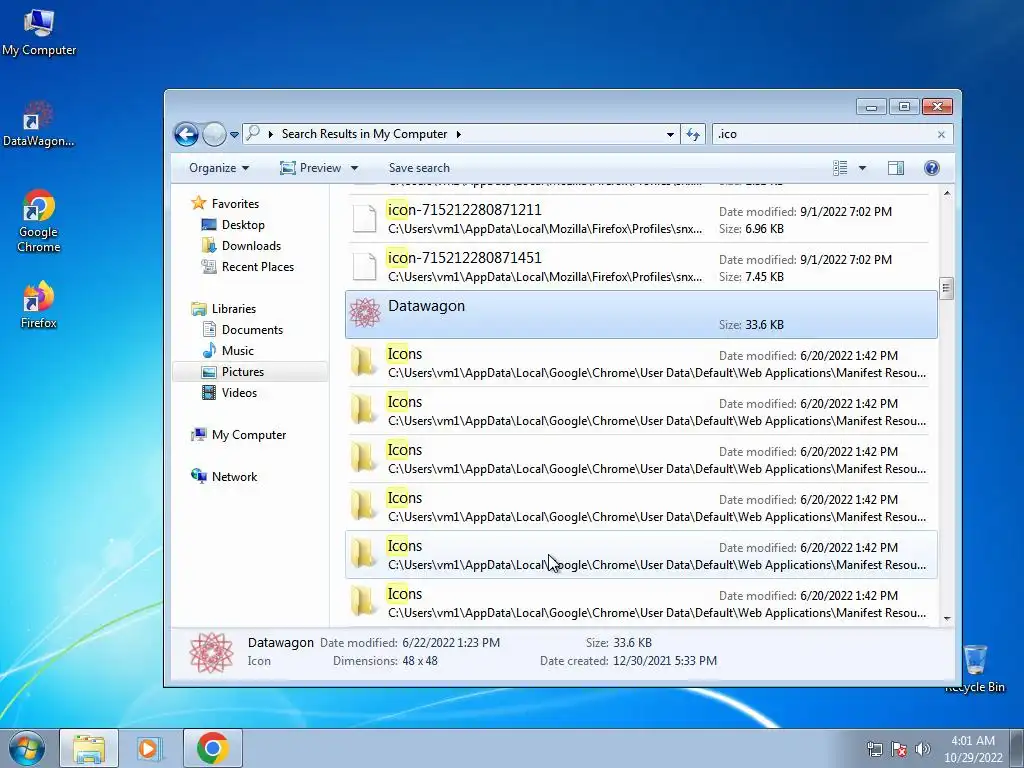This screenshot has width=1024, height=768.
Task: Expand the Preview button dropdown arrow
Action: point(355,168)
